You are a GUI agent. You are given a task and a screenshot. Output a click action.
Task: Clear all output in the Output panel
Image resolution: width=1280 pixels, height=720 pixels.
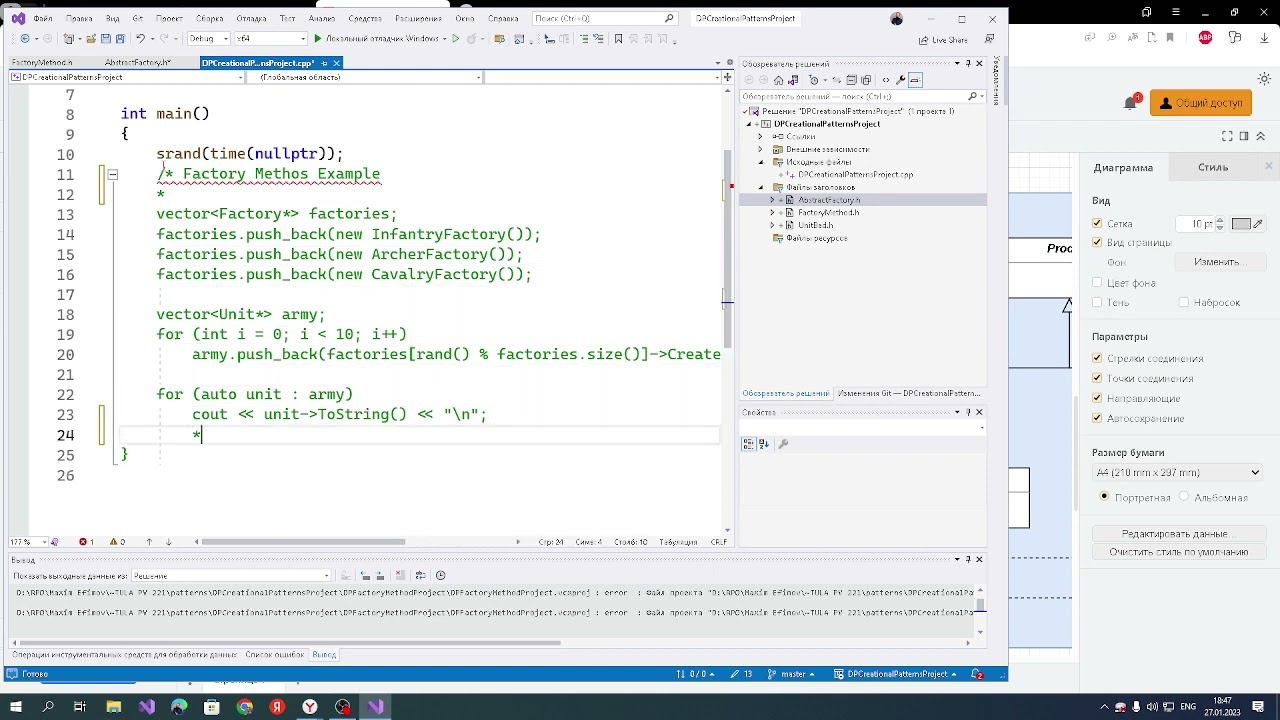(x=400, y=575)
